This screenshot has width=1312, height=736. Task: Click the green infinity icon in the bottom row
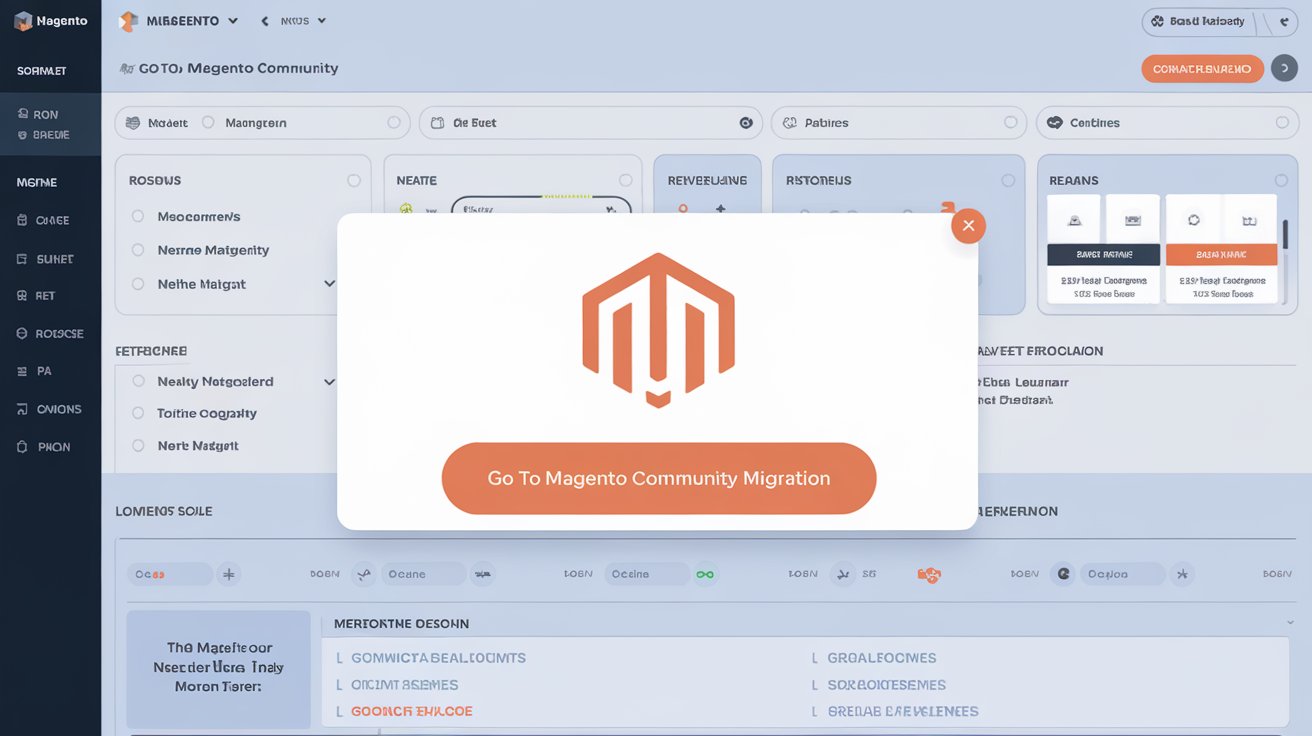pos(705,574)
